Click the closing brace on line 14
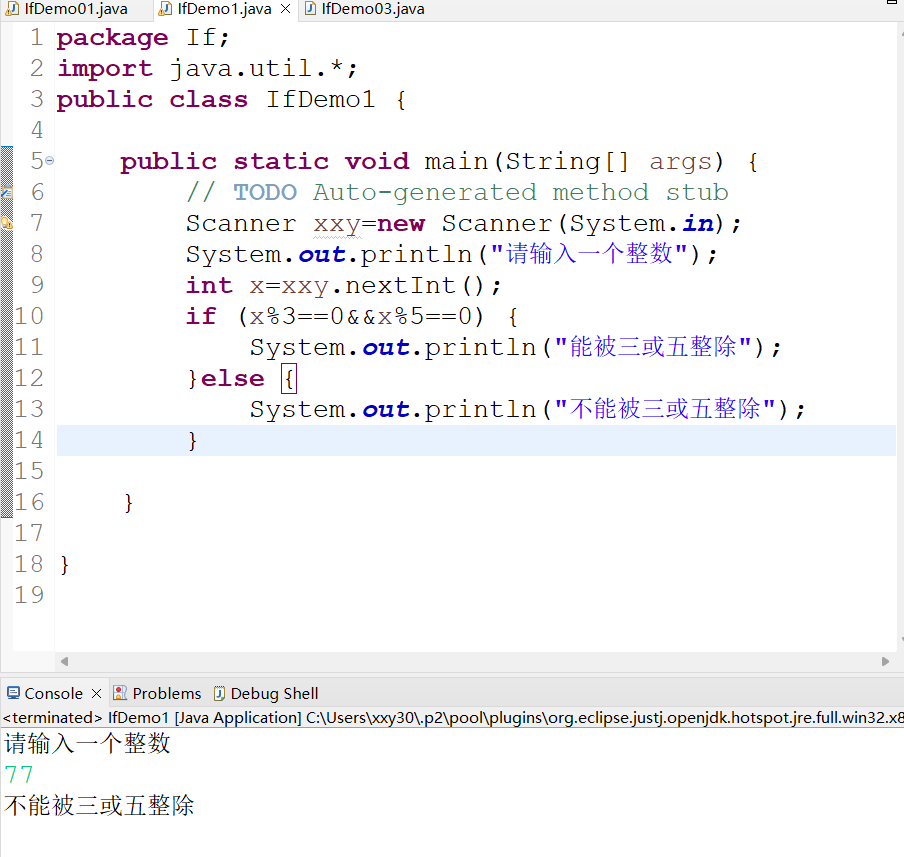 click(193, 441)
